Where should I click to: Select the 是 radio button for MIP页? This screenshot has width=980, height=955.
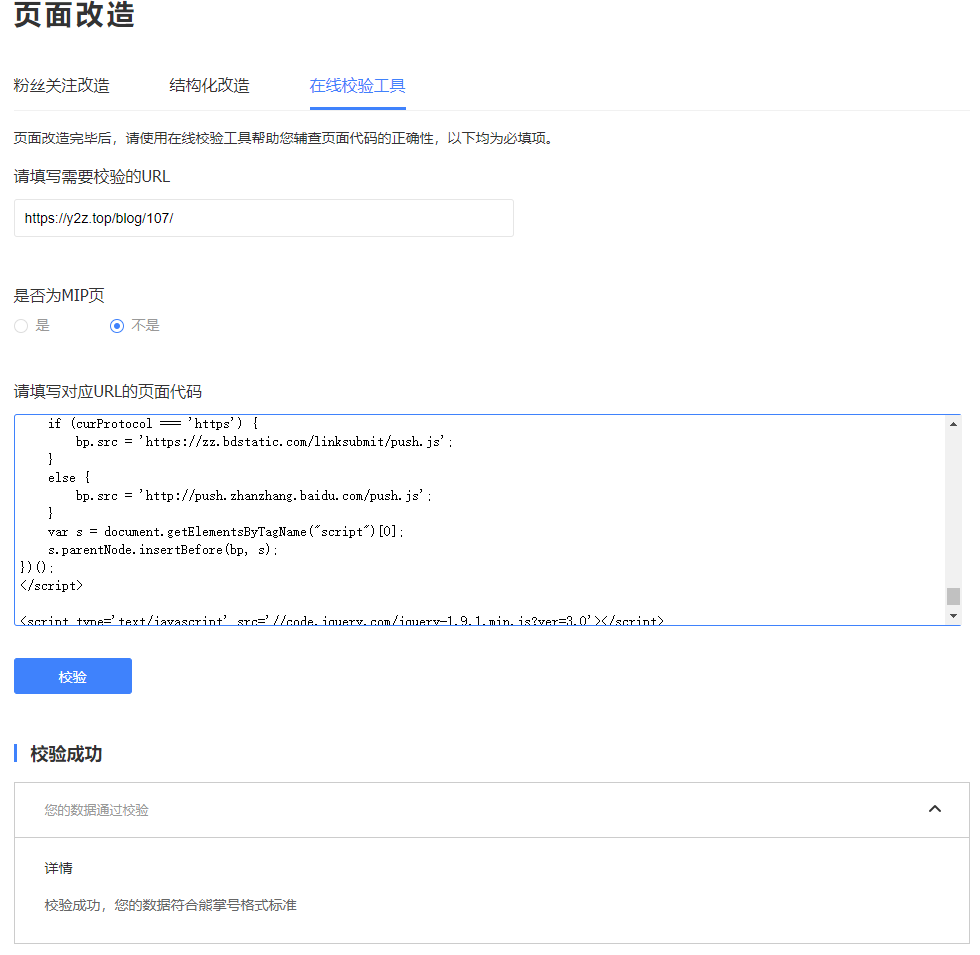pyautogui.click(x=21, y=326)
